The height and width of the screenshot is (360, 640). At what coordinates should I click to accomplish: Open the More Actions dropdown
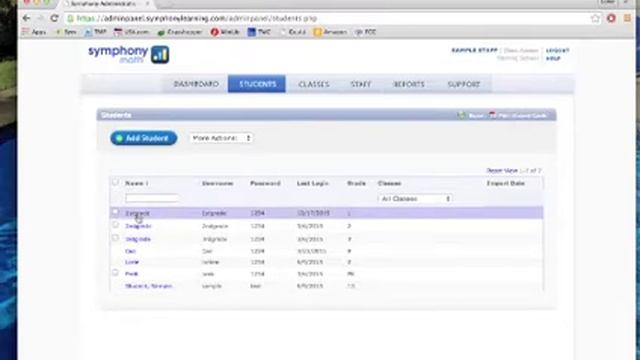coord(221,138)
